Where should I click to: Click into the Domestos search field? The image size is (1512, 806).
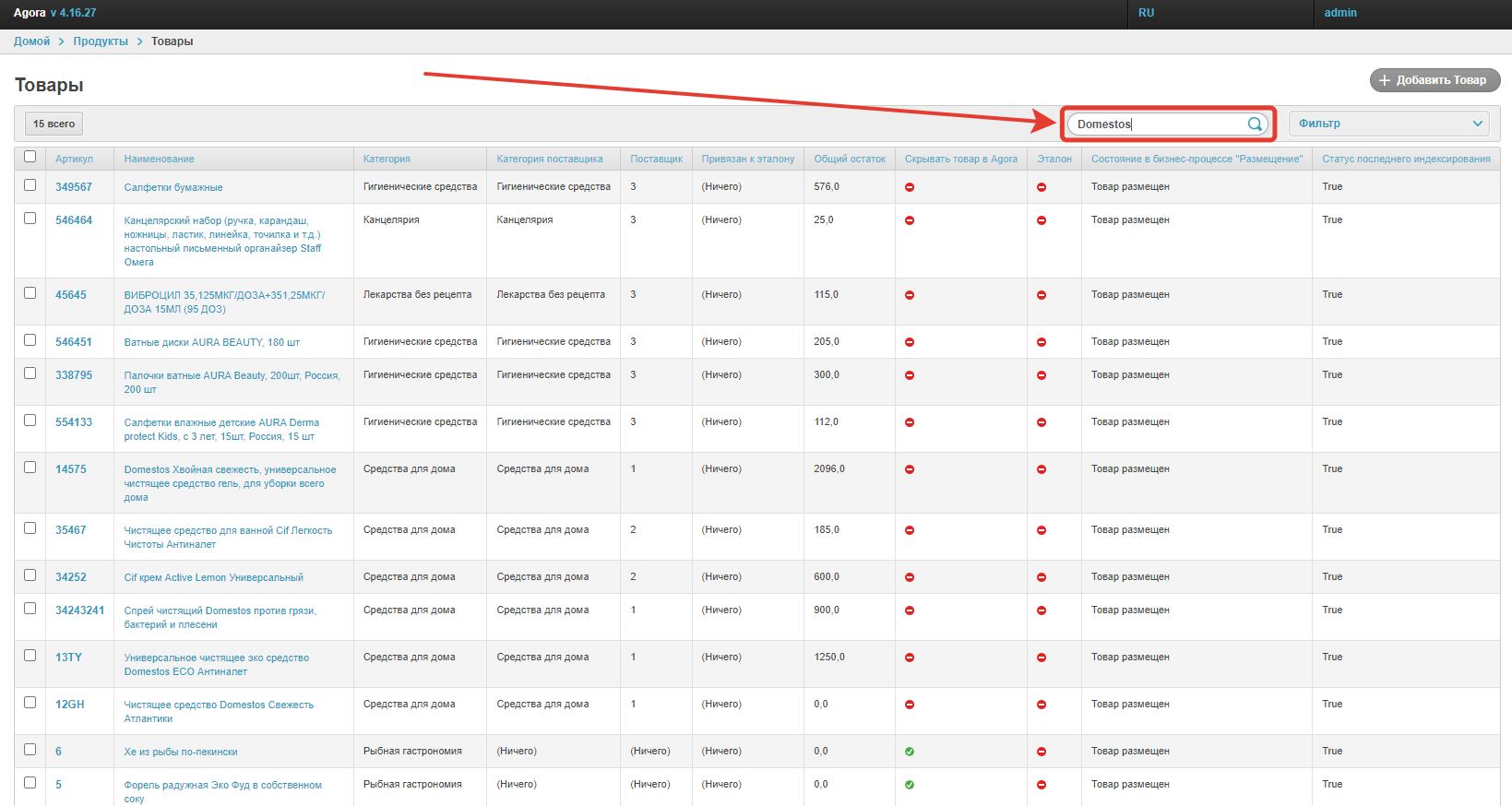(x=1158, y=124)
